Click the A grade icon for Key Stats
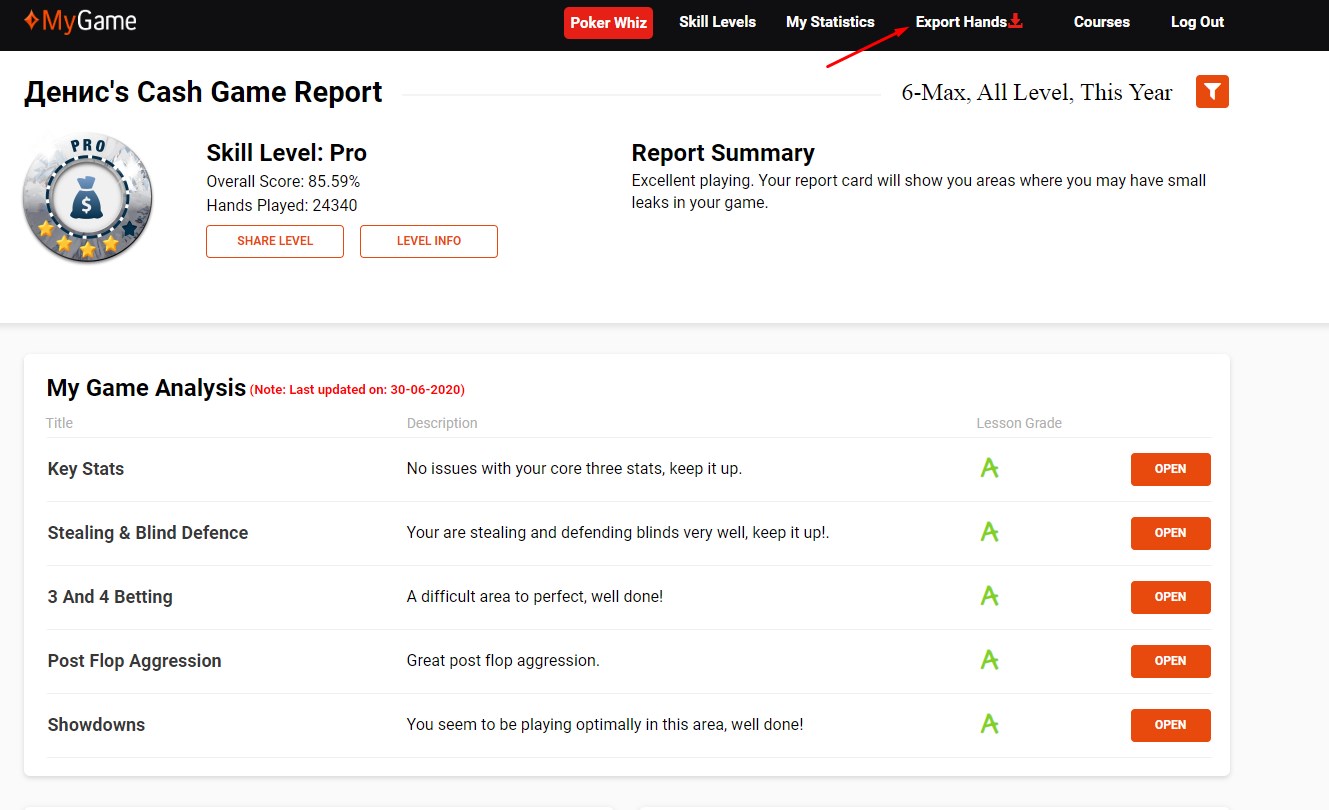Viewport: 1329px width, 810px height. 989,468
